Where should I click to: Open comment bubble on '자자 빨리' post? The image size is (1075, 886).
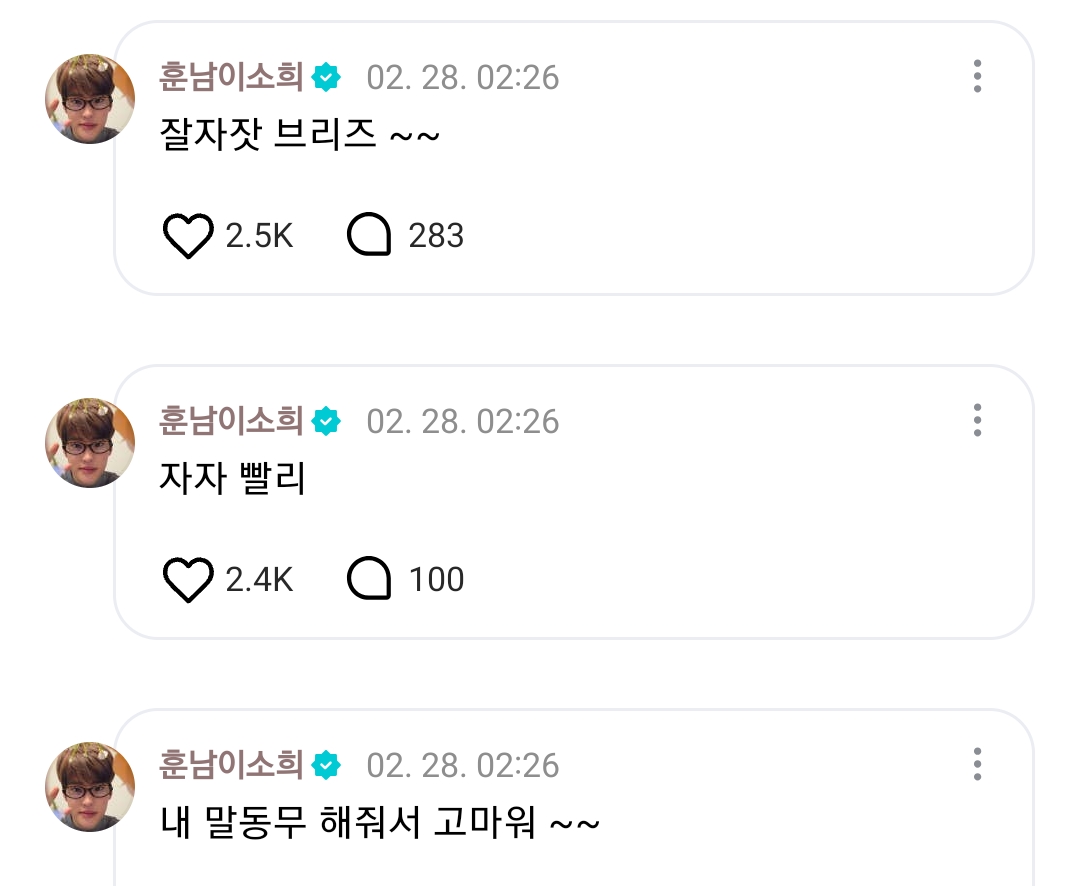coord(368,581)
